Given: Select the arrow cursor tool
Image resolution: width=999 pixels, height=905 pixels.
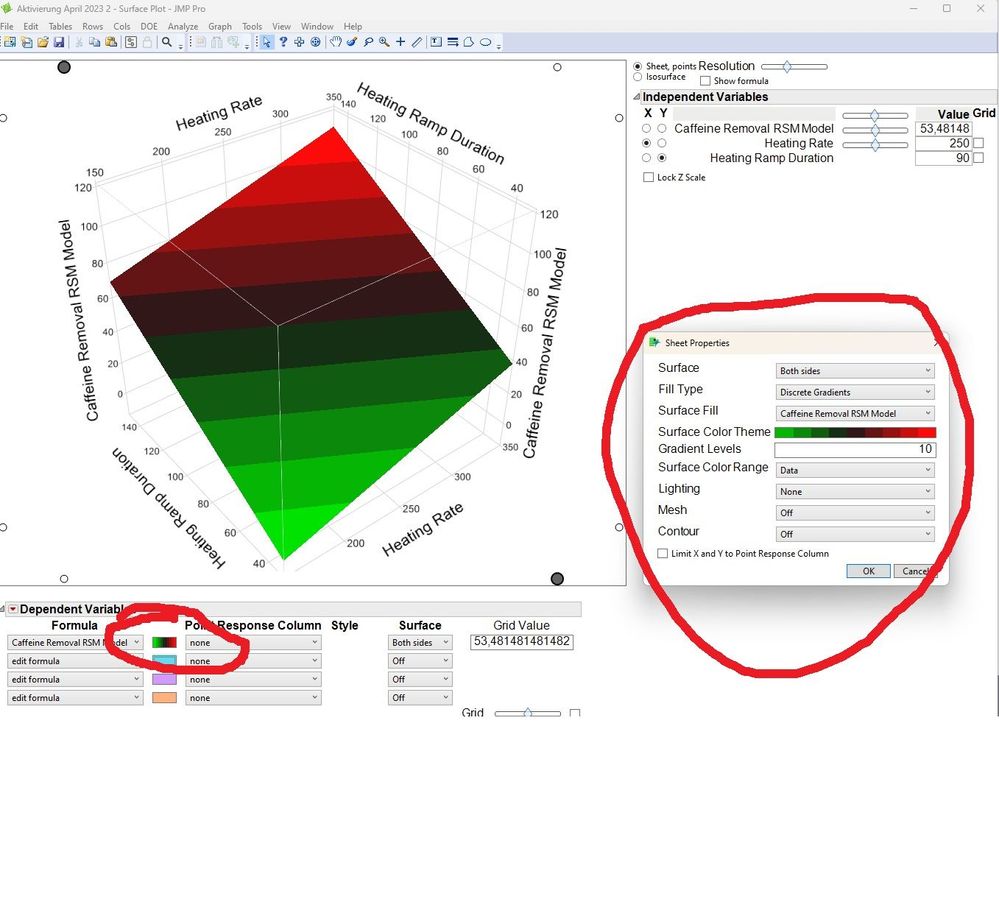Looking at the screenshot, I should pyautogui.click(x=266, y=42).
